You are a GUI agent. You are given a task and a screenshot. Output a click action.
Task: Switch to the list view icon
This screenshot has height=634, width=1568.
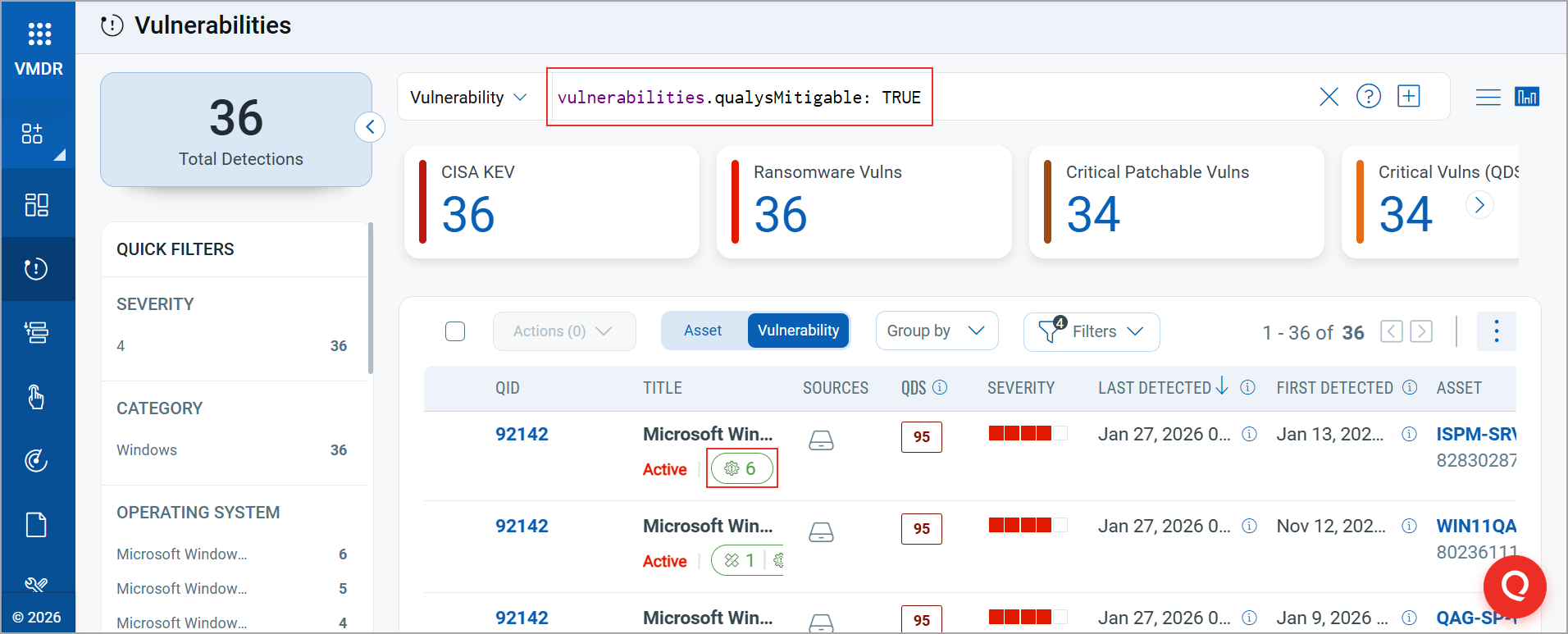(1488, 98)
